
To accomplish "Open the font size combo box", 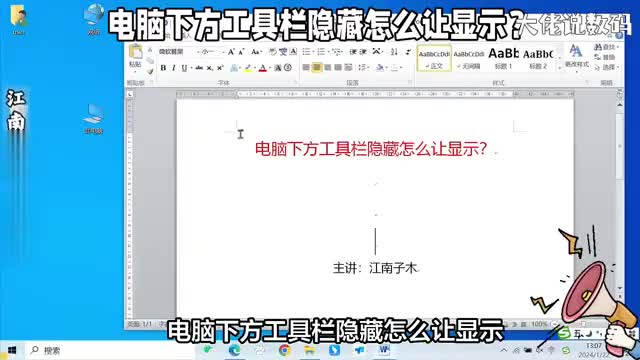I will pyautogui.click(x=213, y=52).
